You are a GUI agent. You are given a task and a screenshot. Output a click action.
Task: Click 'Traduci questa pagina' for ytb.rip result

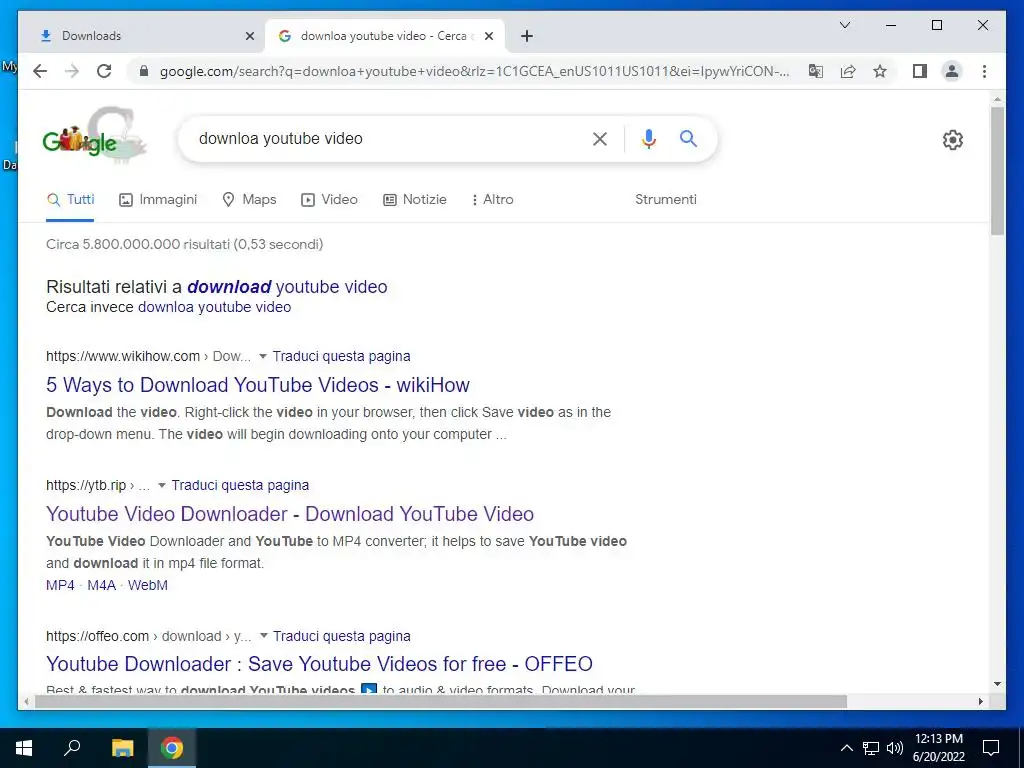pyautogui.click(x=240, y=485)
